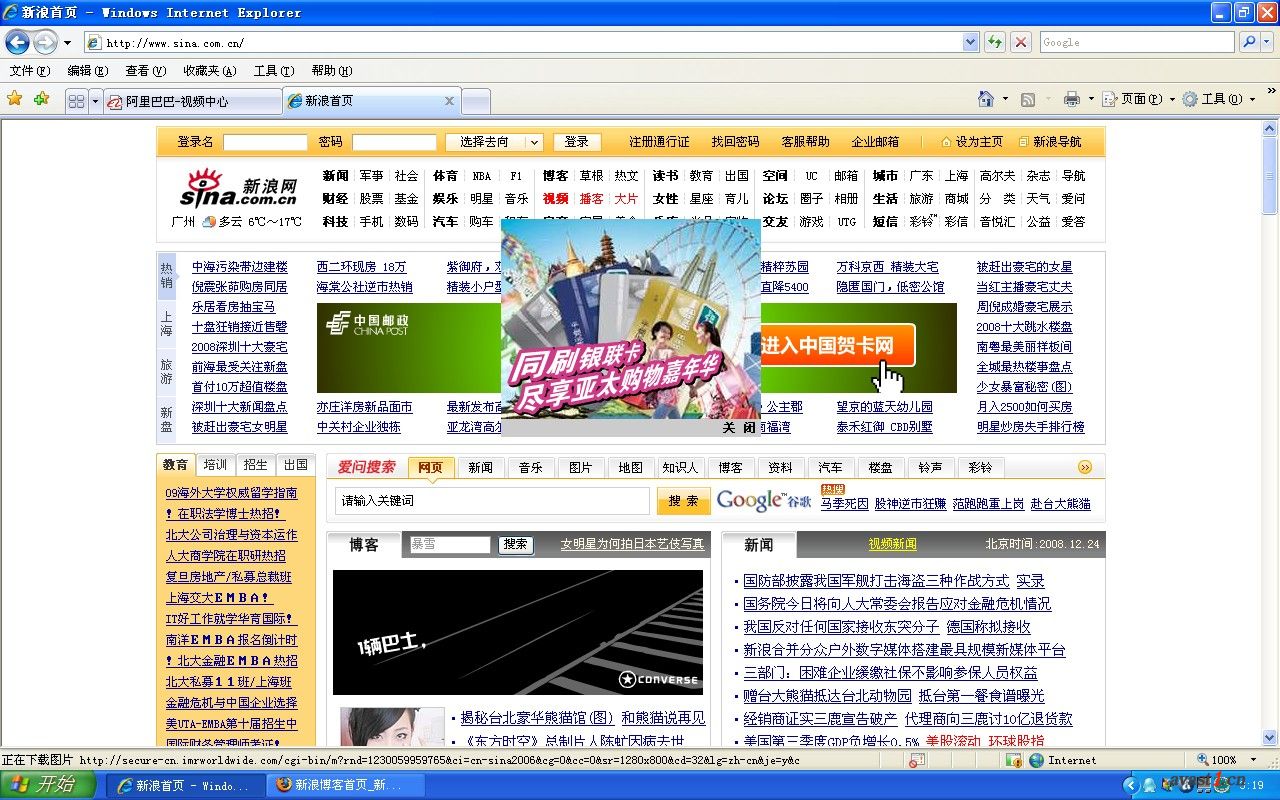Click the orange 搜索 search button
This screenshot has height=800, width=1280.
(684, 501)
